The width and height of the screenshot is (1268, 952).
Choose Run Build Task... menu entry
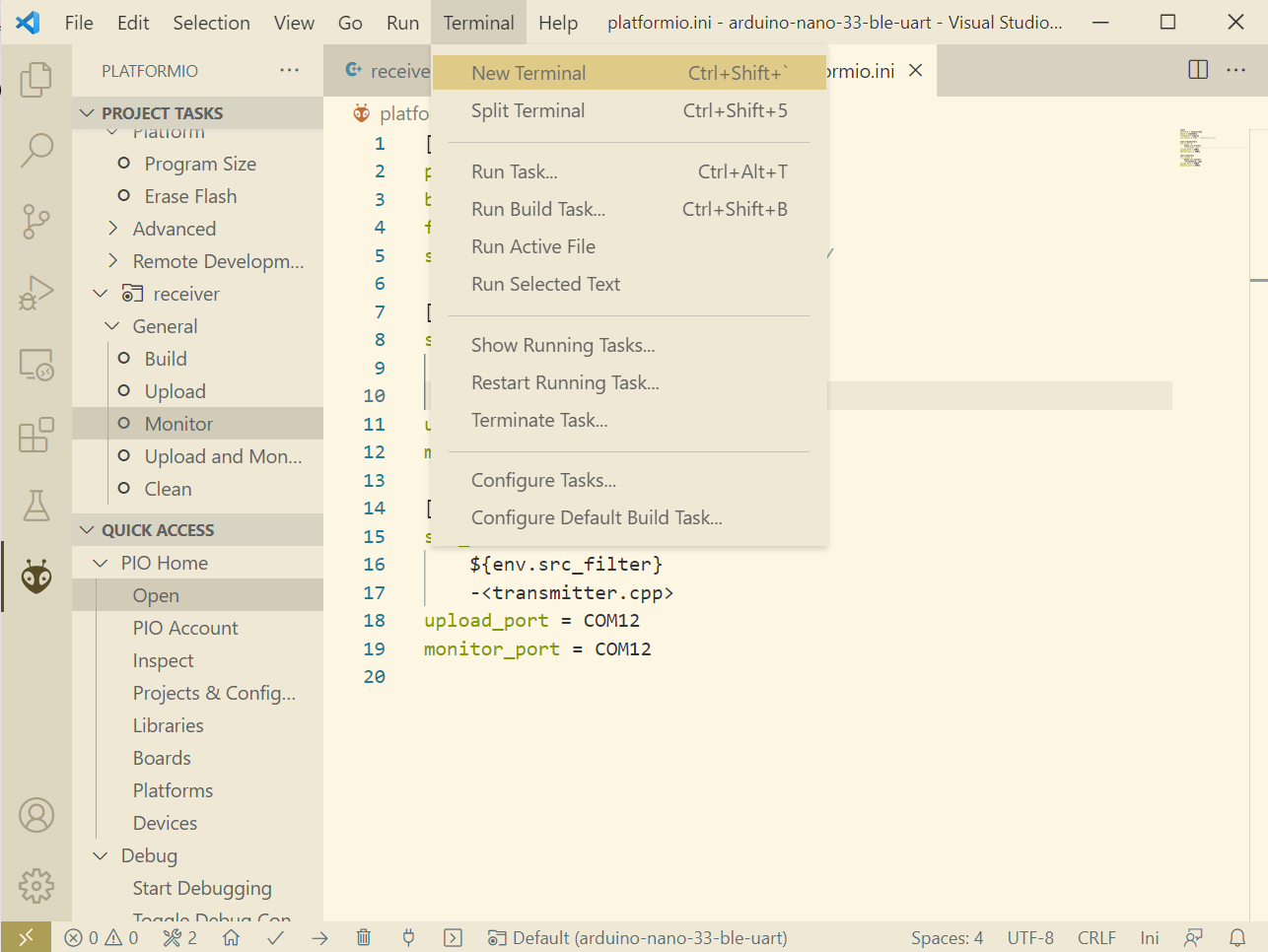click(x=629, y=209)
